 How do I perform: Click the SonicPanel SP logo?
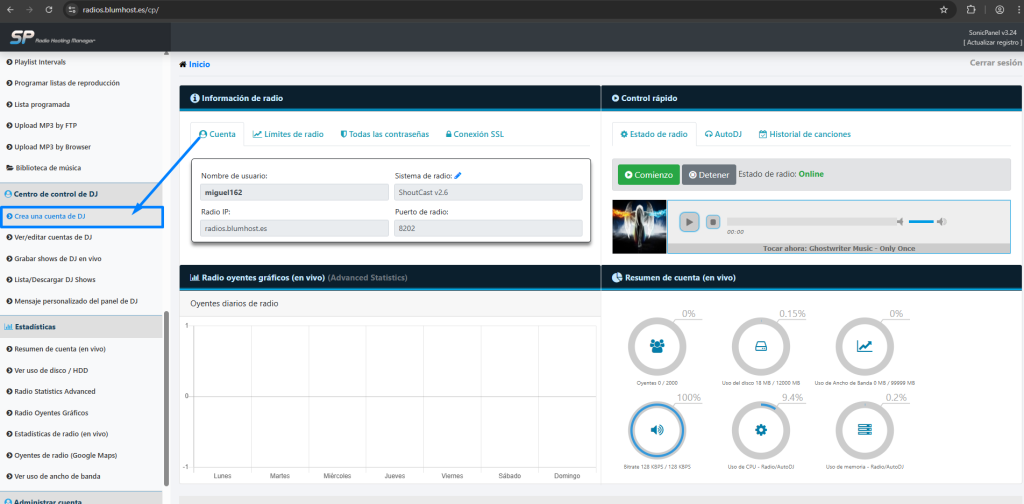tap(54, 37)
